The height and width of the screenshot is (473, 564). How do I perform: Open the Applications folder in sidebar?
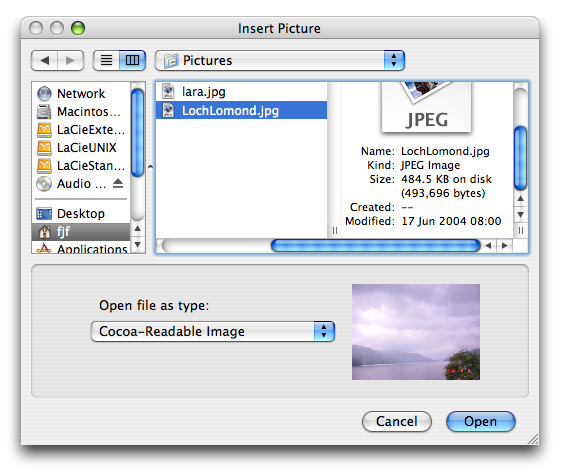(x=81, y=248)
